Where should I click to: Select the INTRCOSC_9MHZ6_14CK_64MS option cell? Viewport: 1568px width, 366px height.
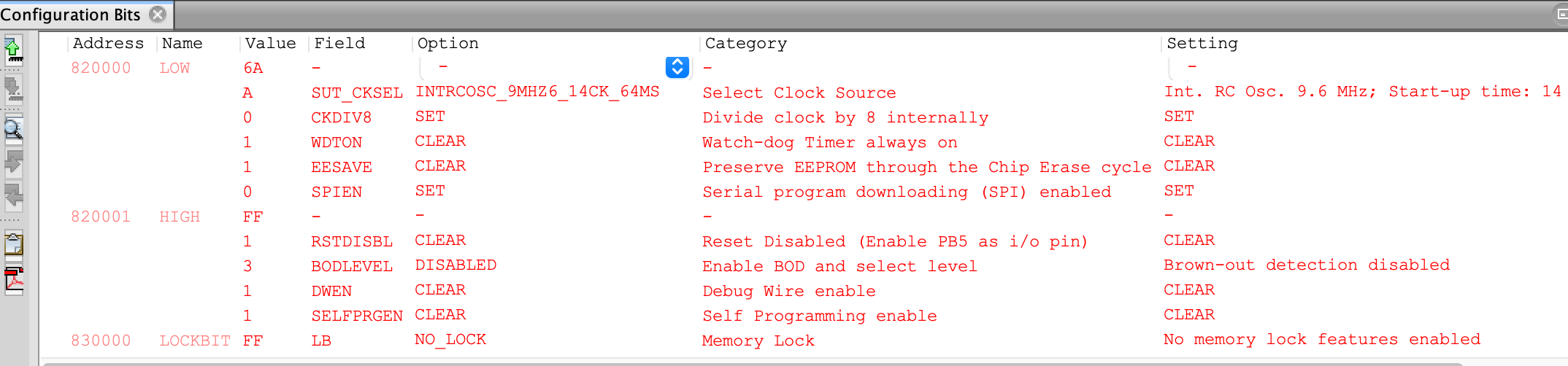point(537,92)
